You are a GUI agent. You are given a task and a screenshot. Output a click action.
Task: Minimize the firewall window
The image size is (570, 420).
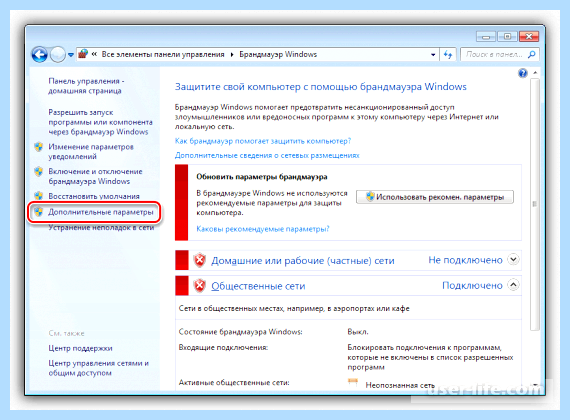click(486, 37)
